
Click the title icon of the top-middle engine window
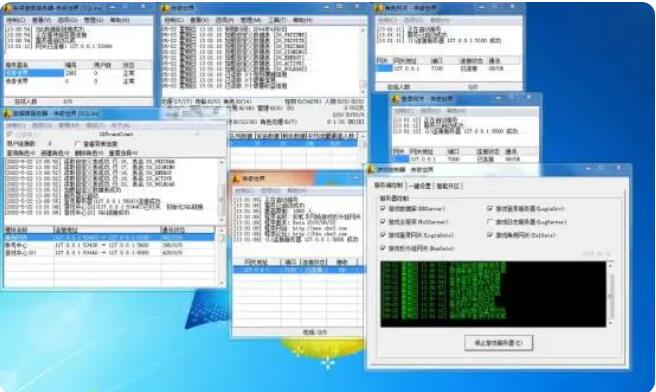(x=166, y=8)
